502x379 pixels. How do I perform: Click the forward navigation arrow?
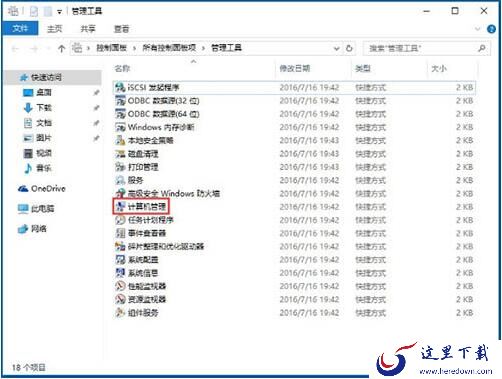tap(34, 49)
